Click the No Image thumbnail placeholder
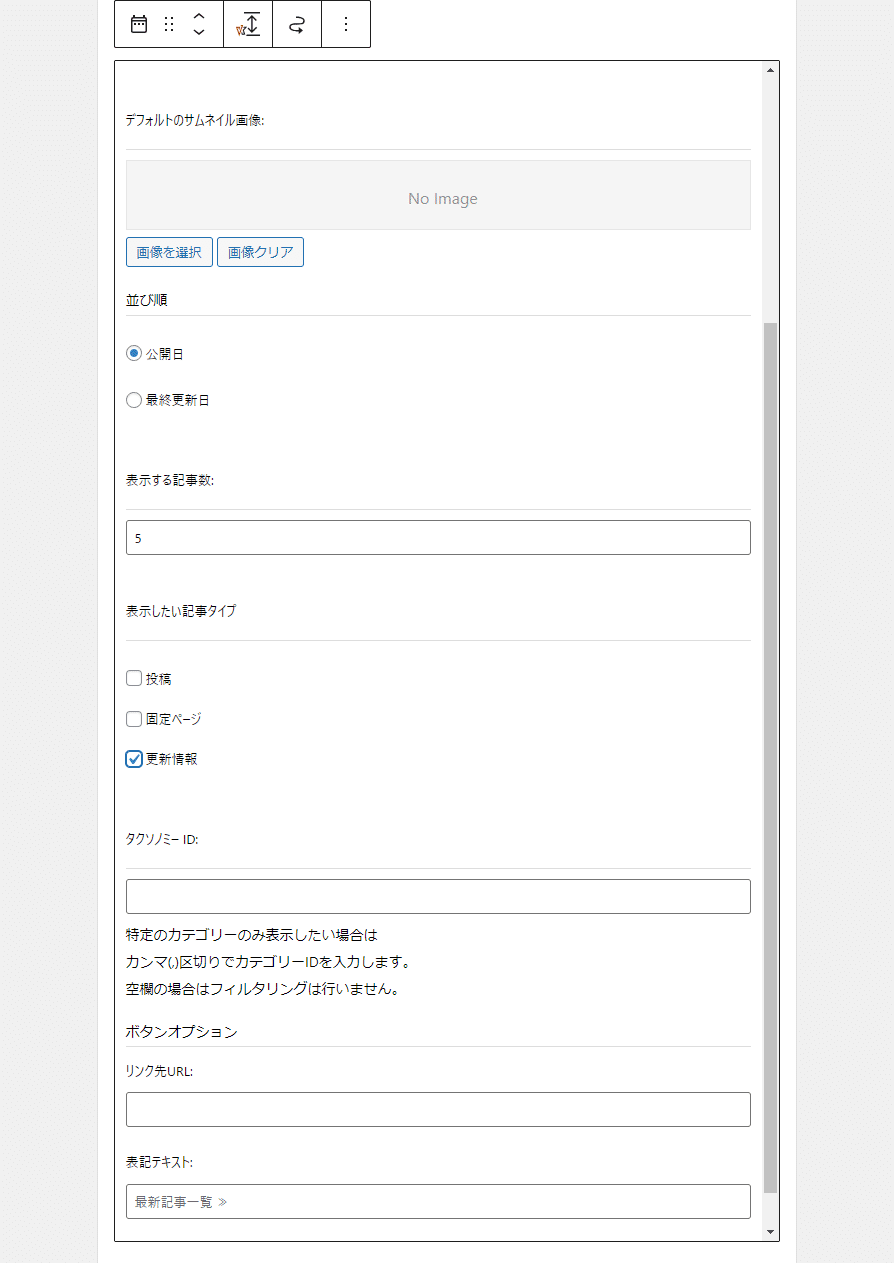The image size is (894, 1263). coord(438,195)
